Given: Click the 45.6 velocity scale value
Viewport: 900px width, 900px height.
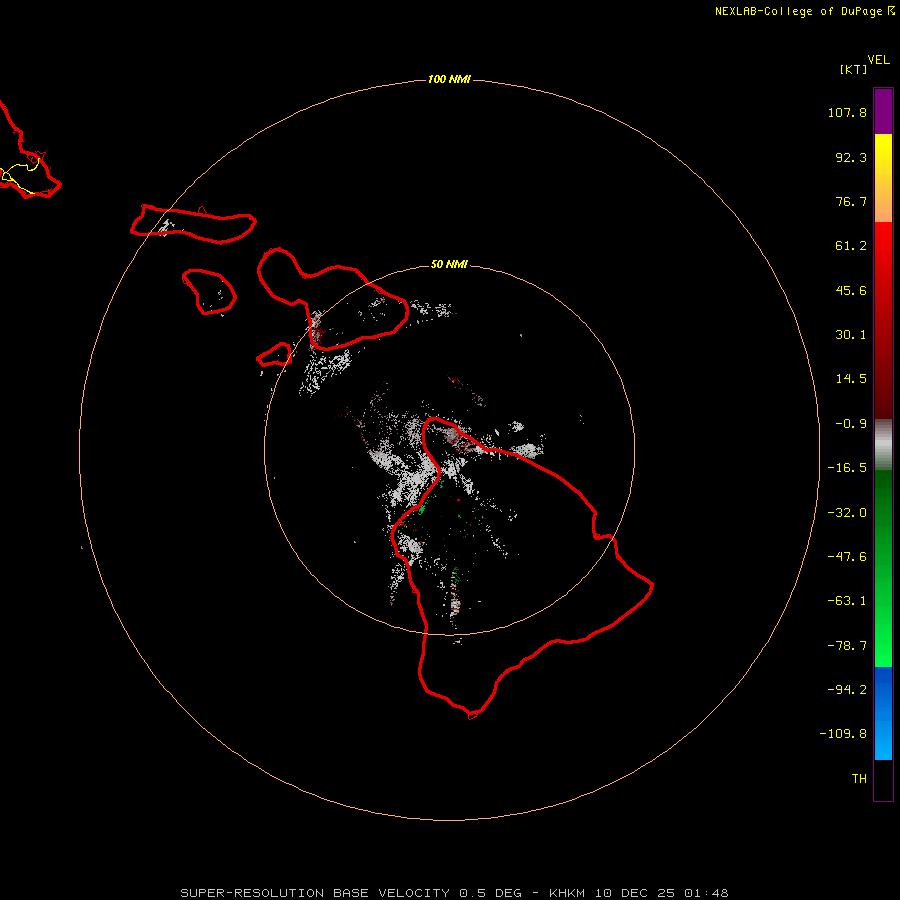Looking at the screenshot, I should click(851, 290).
